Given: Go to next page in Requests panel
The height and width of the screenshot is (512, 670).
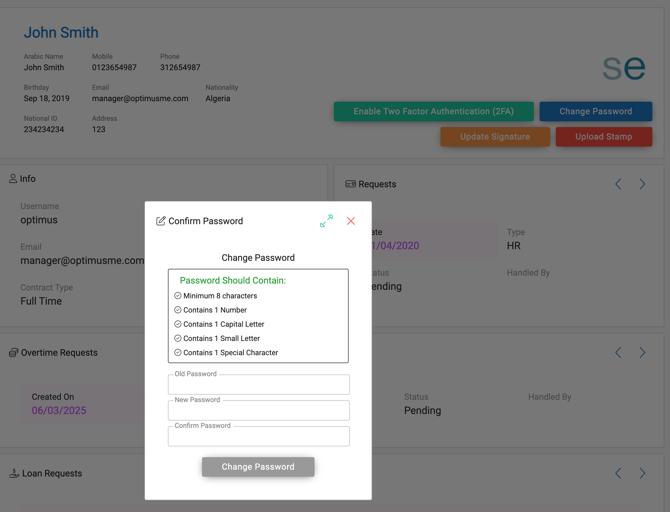Looking at the screenshot, I should [x=642, y=184].
